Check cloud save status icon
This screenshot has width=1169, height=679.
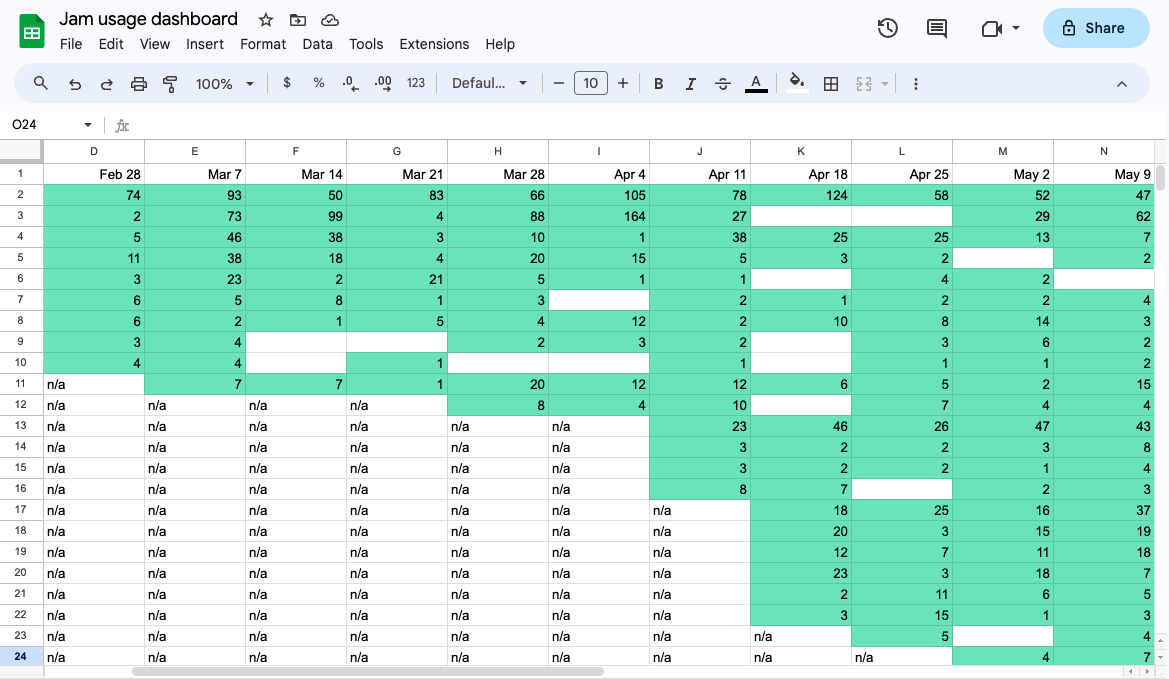(330, 20)
